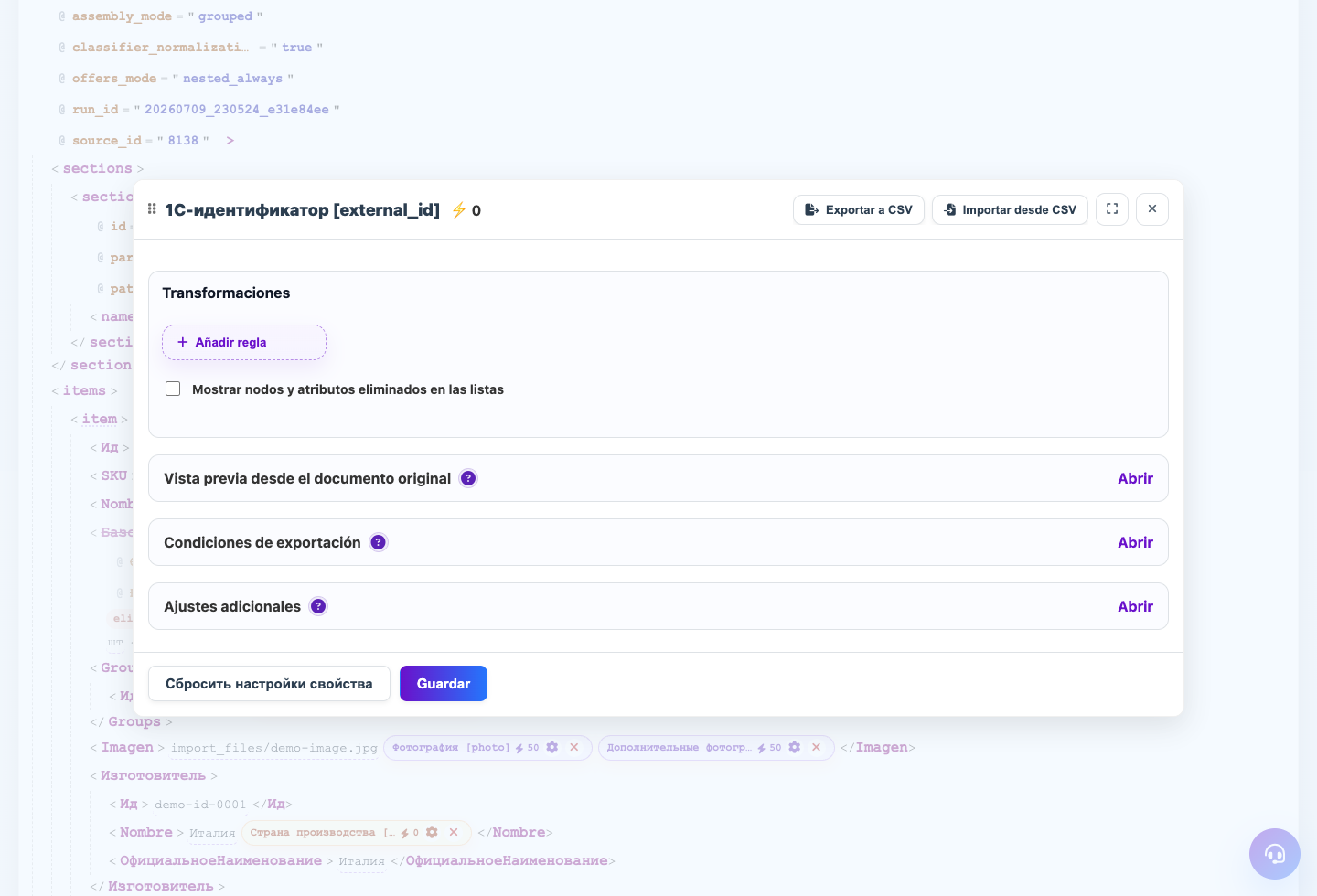Expand dialog to fullscreen via corner-brackets icon

click(1112, 209)
